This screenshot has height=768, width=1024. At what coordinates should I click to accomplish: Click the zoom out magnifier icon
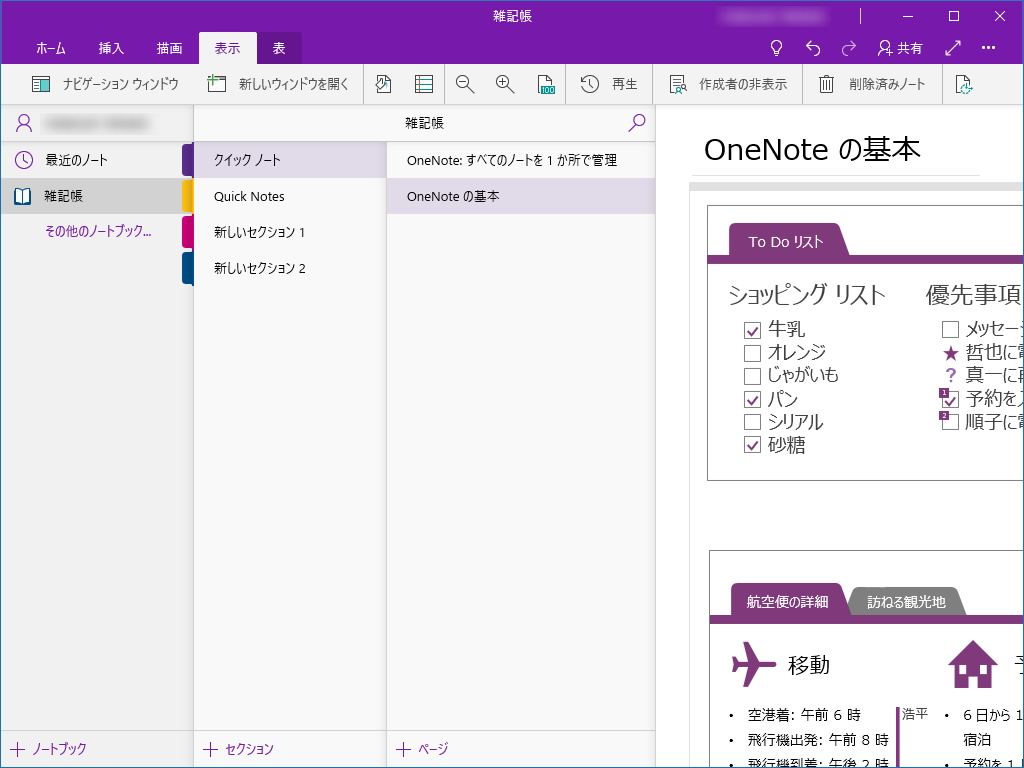465,84
